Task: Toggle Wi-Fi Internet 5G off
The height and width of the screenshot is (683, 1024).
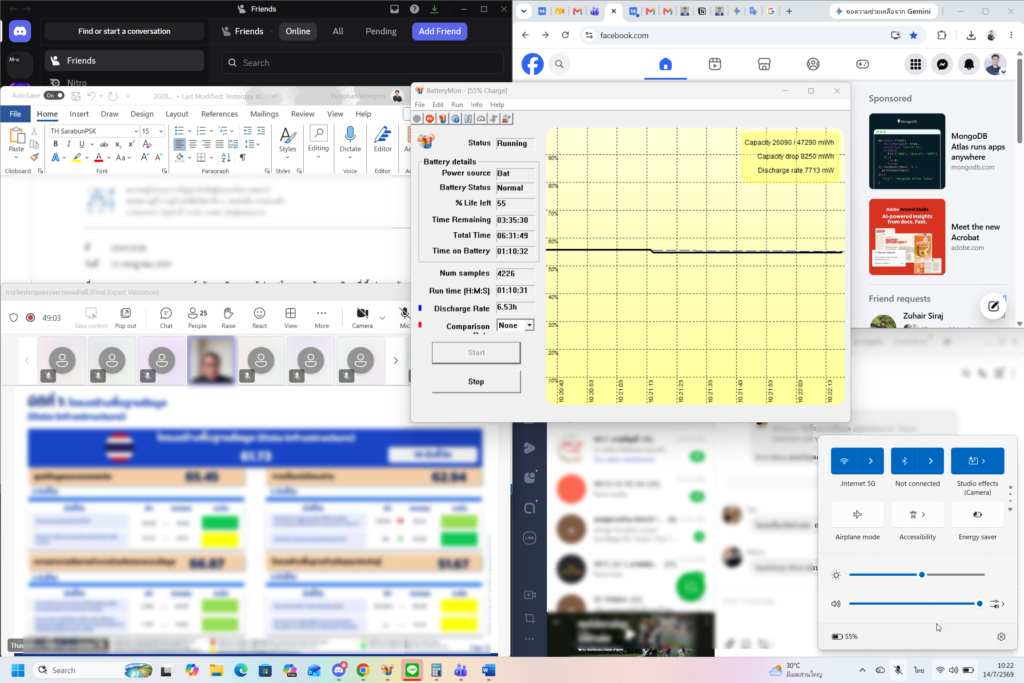Action: pos(844,461)
